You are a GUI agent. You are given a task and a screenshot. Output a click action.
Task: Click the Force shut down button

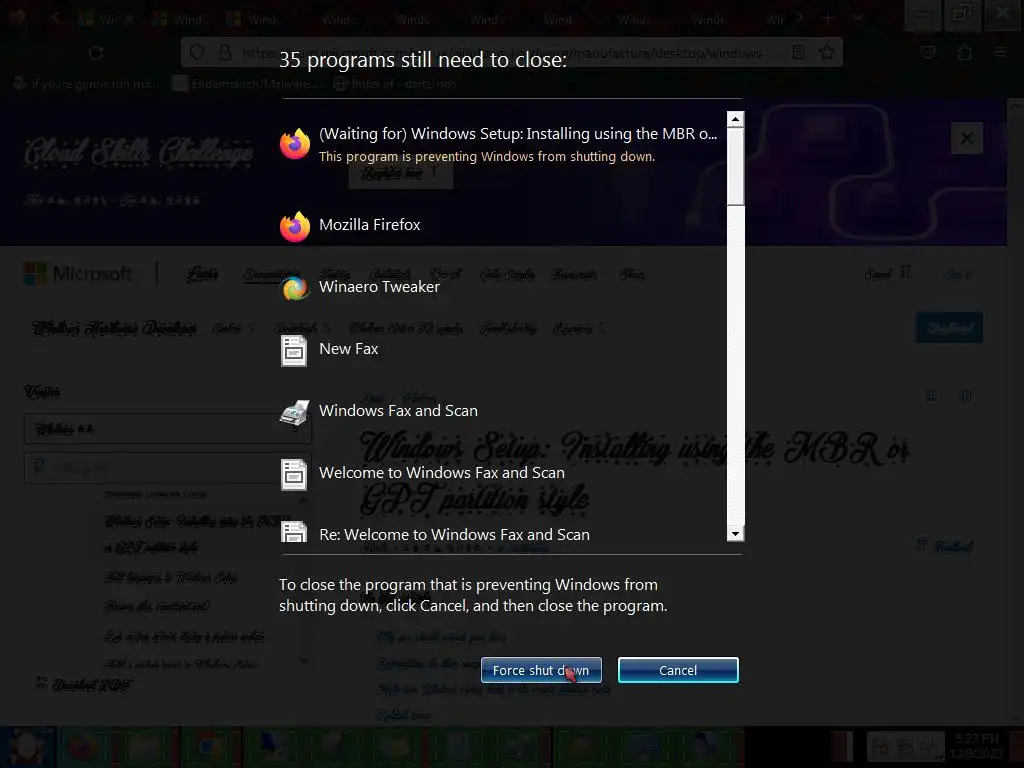click(541, 670)
